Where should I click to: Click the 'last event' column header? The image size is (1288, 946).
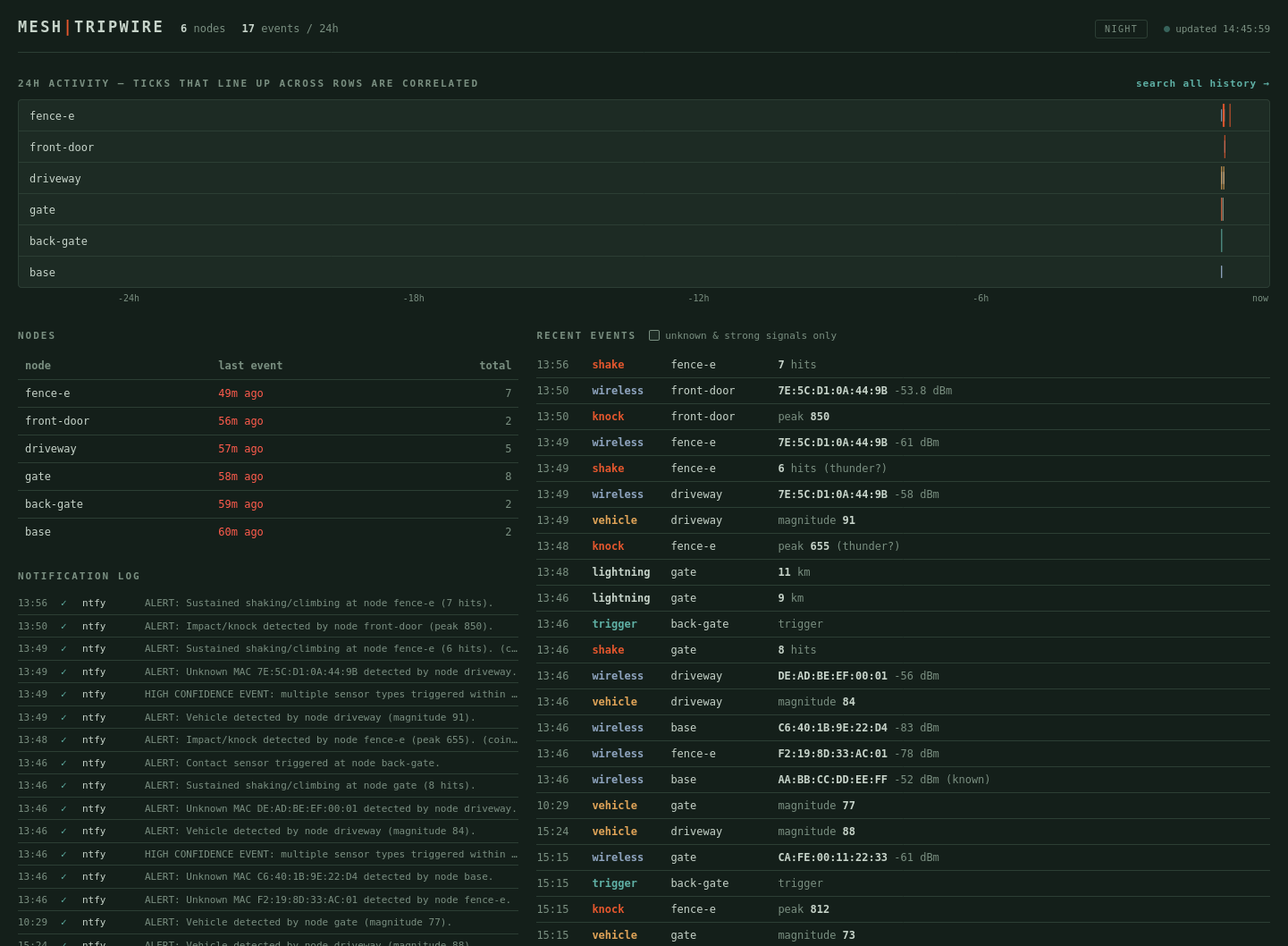pos(250,366)
